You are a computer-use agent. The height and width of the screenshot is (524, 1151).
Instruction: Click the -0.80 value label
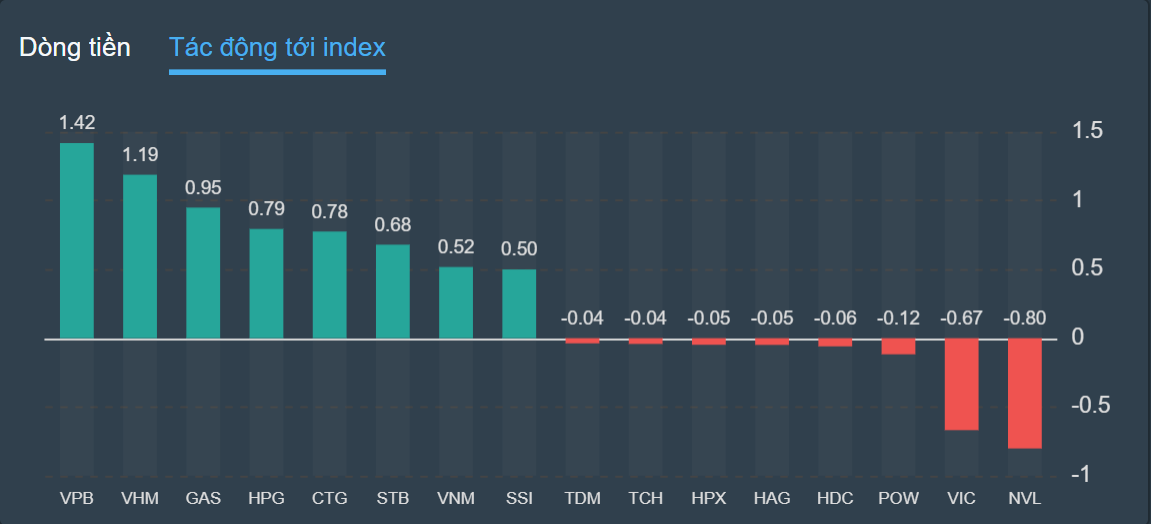[1025, 319]
